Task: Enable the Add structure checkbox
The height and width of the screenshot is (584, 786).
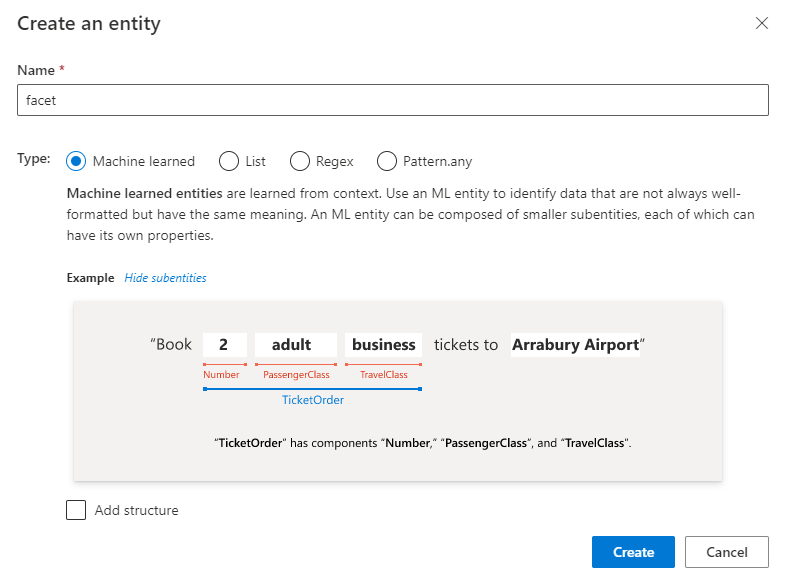Action: (76, 510)
